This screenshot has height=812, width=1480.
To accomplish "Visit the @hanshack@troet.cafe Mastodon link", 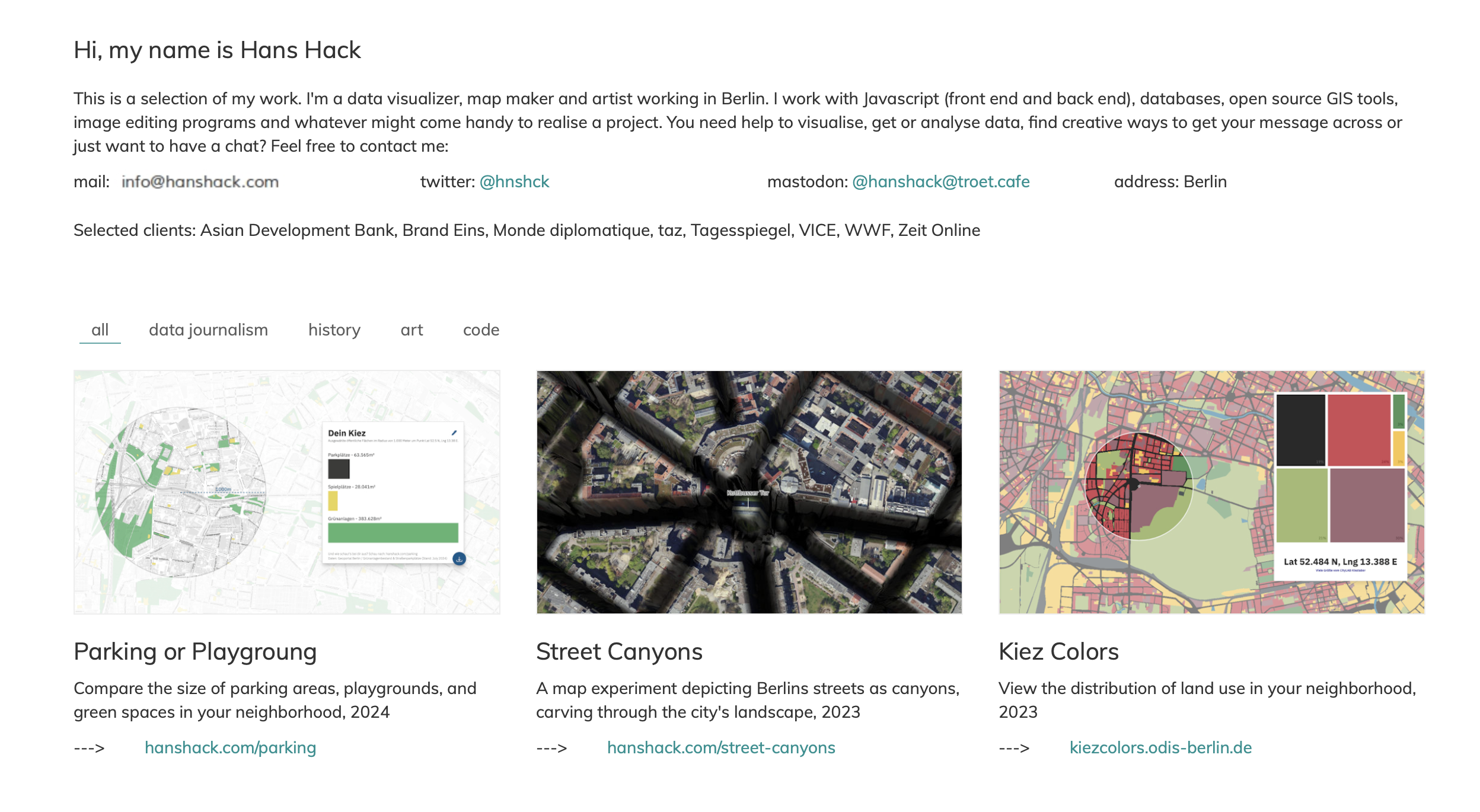I will tap(940, 181).
